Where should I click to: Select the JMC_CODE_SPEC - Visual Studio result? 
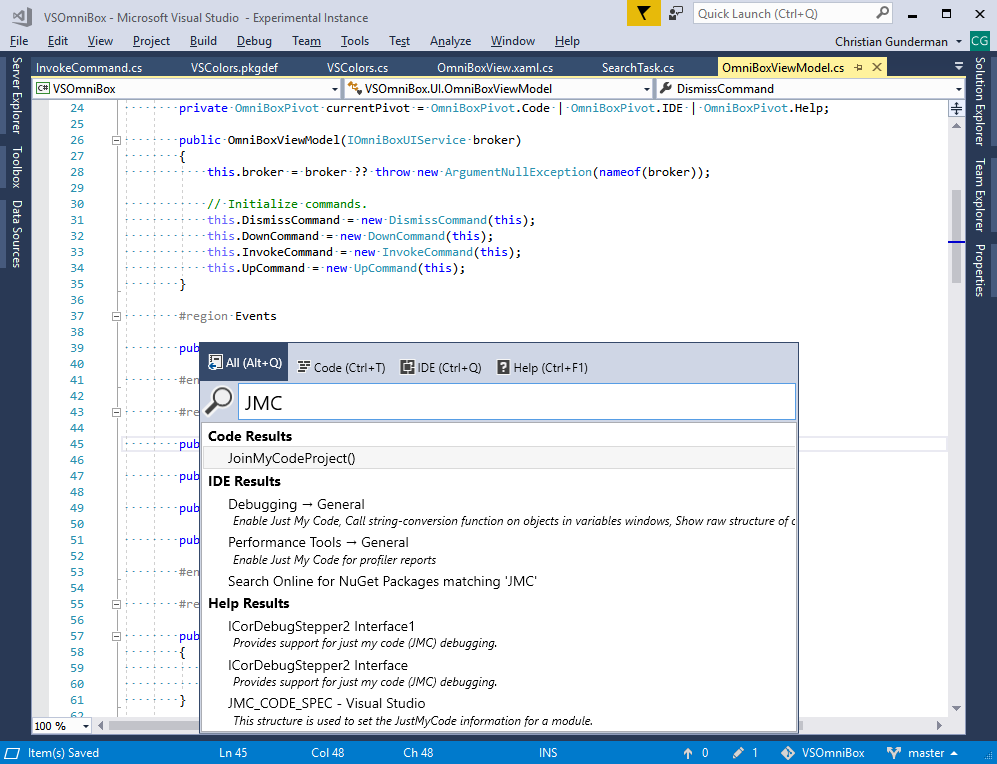499,712
